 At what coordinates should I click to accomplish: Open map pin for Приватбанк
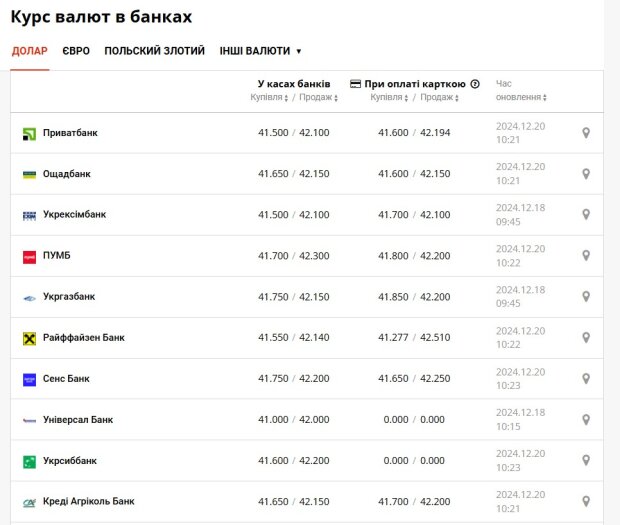pyautogui.click(x=586, y=133)
